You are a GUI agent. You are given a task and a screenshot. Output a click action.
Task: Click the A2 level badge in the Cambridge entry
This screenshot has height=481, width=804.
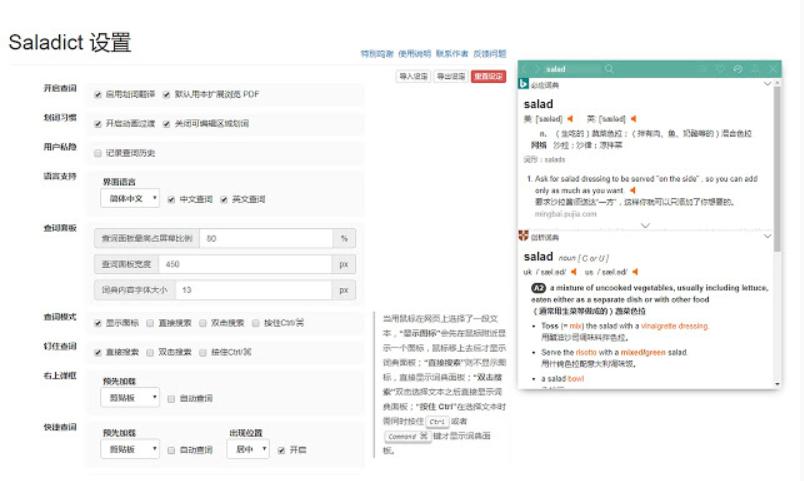click(538, 288)
